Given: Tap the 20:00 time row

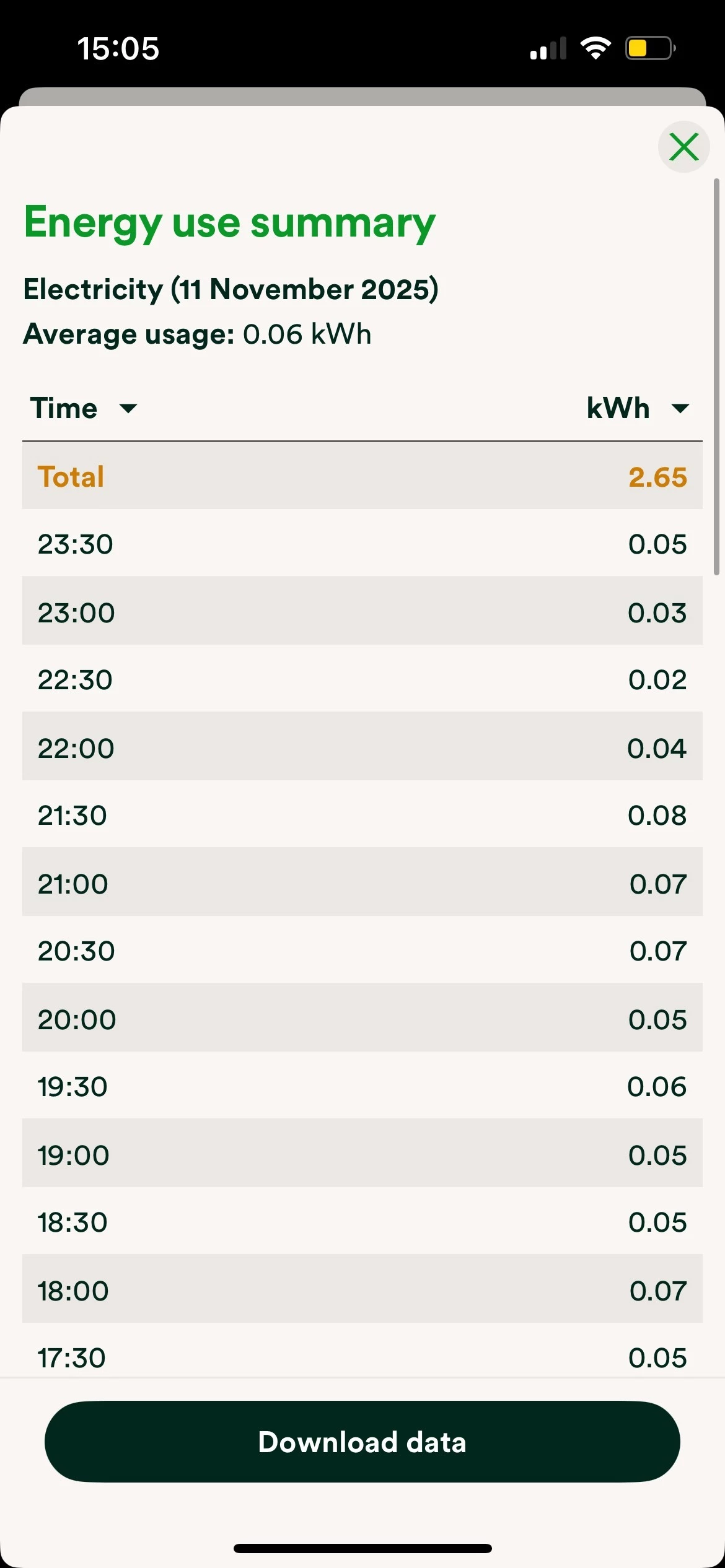Looking at the screenshot, I should point(362,1019).
